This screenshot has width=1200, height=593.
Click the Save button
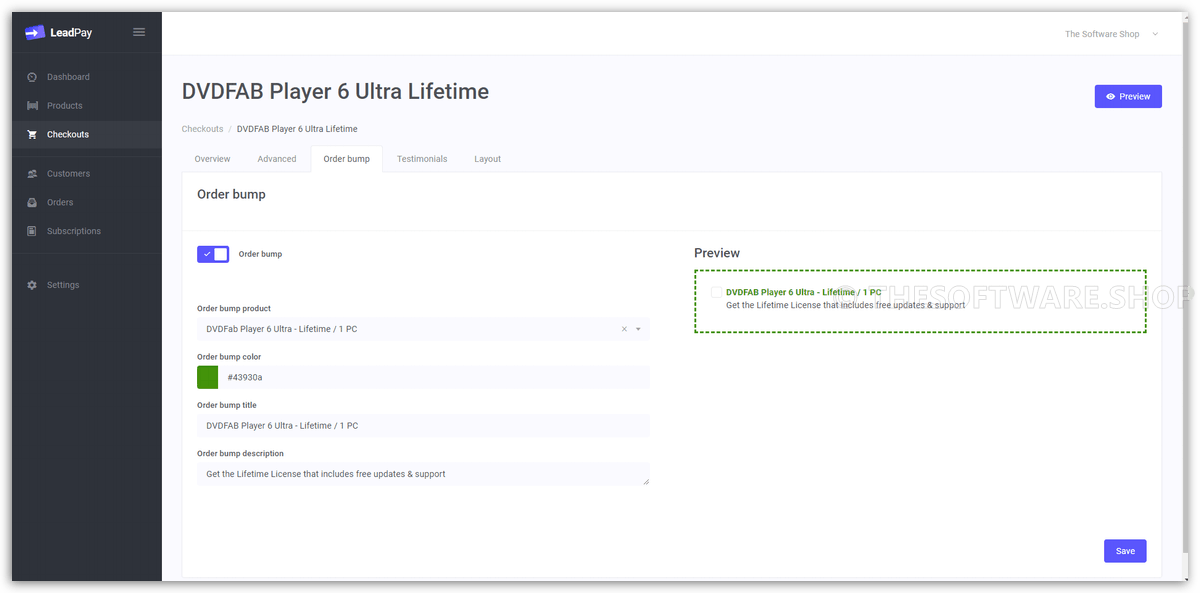coord(1125,551)
